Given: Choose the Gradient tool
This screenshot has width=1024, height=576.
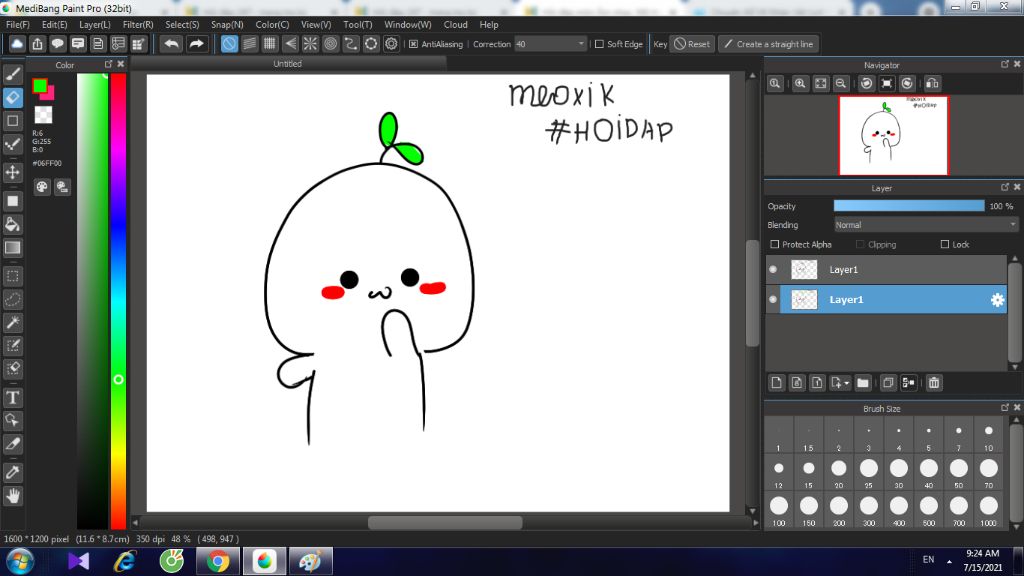Looking at the screenshot, I should [x=12, y=248].
